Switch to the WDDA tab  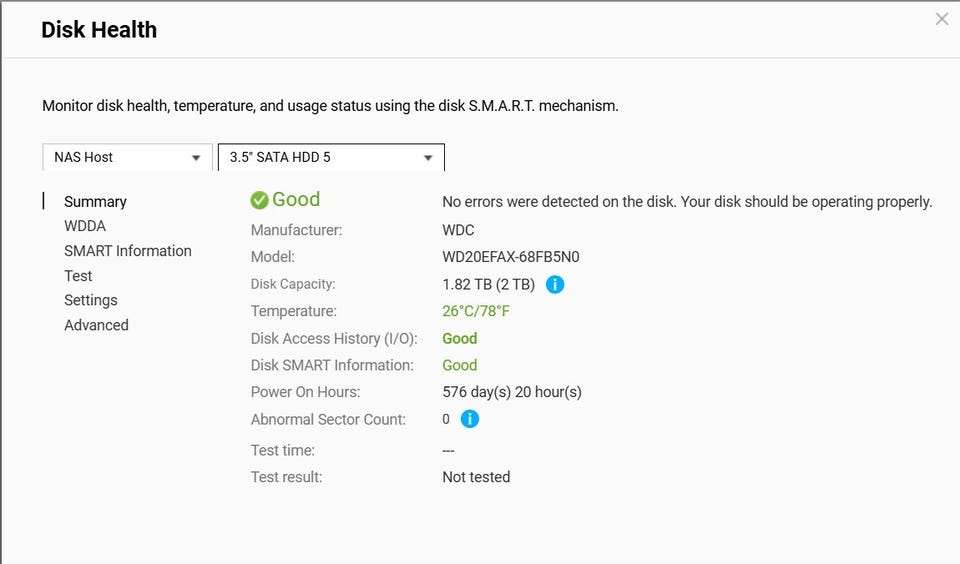pos(85,226)
